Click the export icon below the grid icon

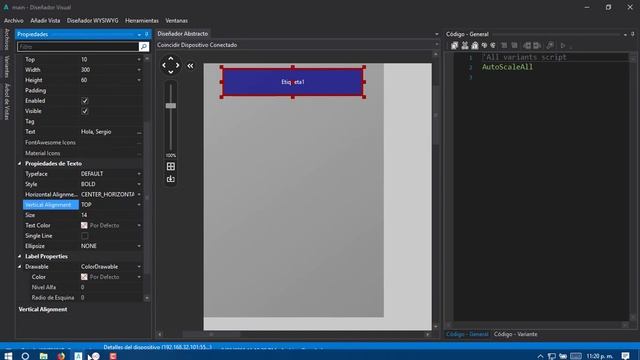click(x=171, y=179)
